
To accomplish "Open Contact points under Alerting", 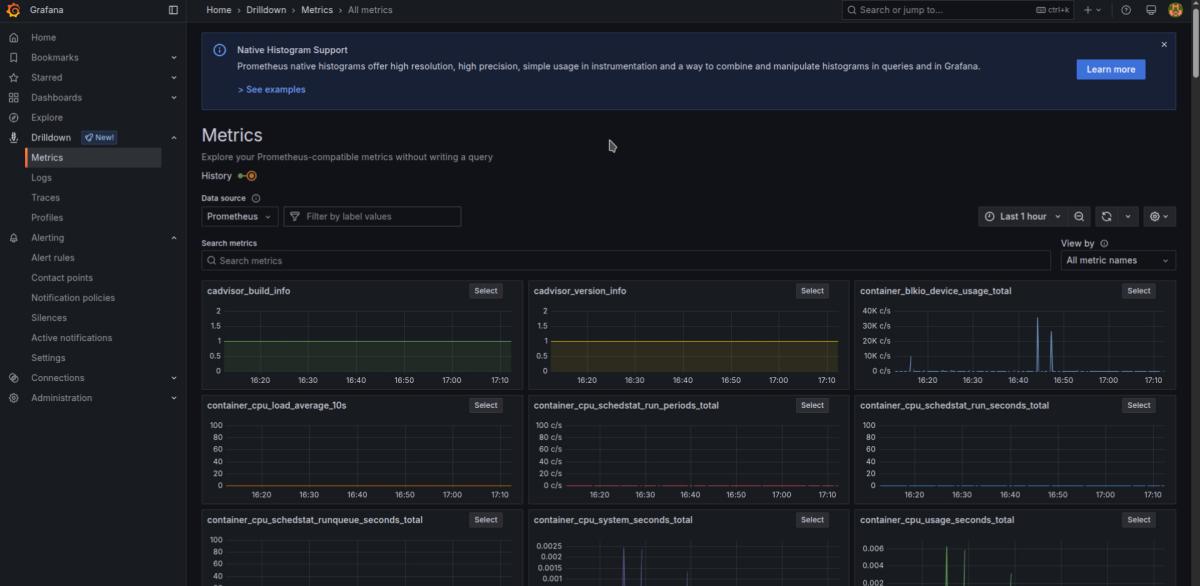I will (62, 277).
